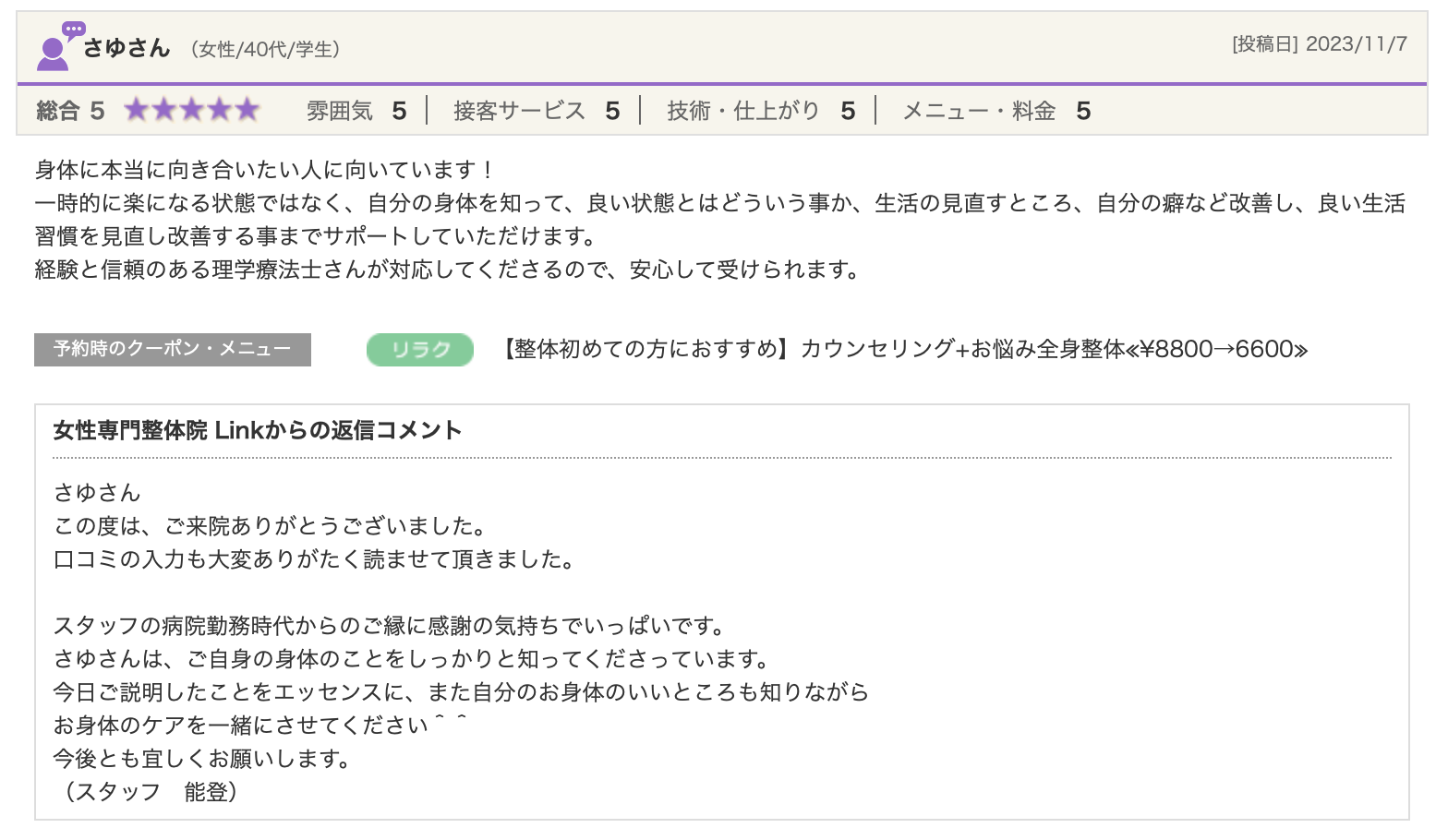Click the review sentence mentioning 理学療法士
Screen dimensions: 1448x840
(x=448, y=270)
